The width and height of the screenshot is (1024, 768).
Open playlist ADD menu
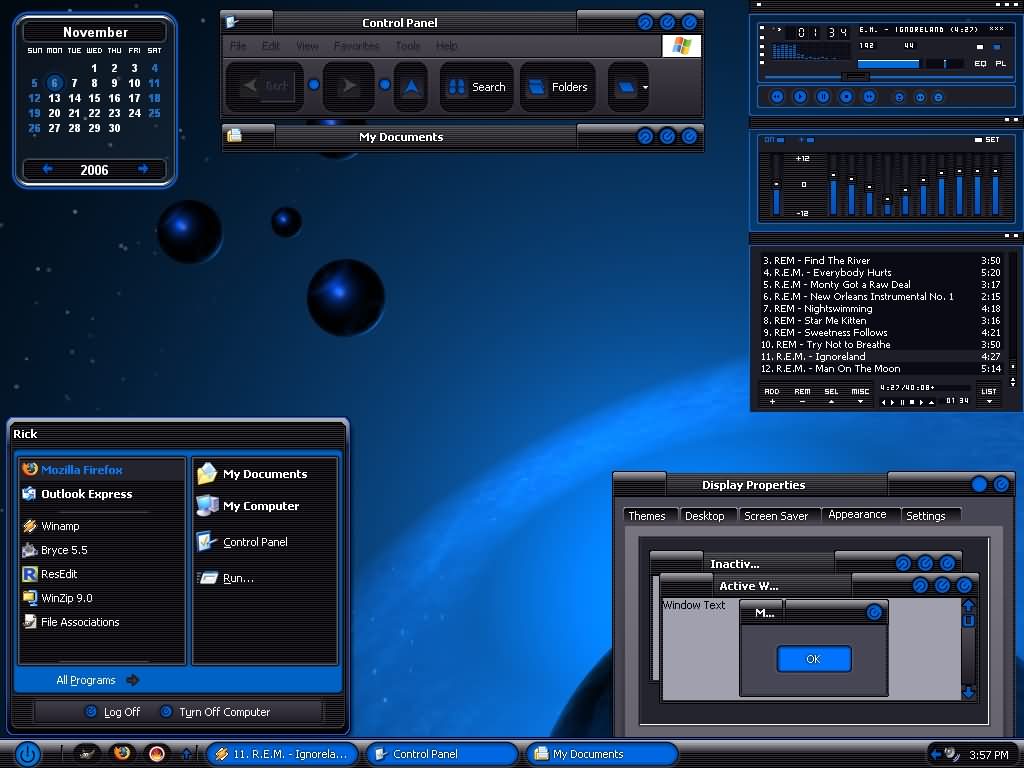772,395
